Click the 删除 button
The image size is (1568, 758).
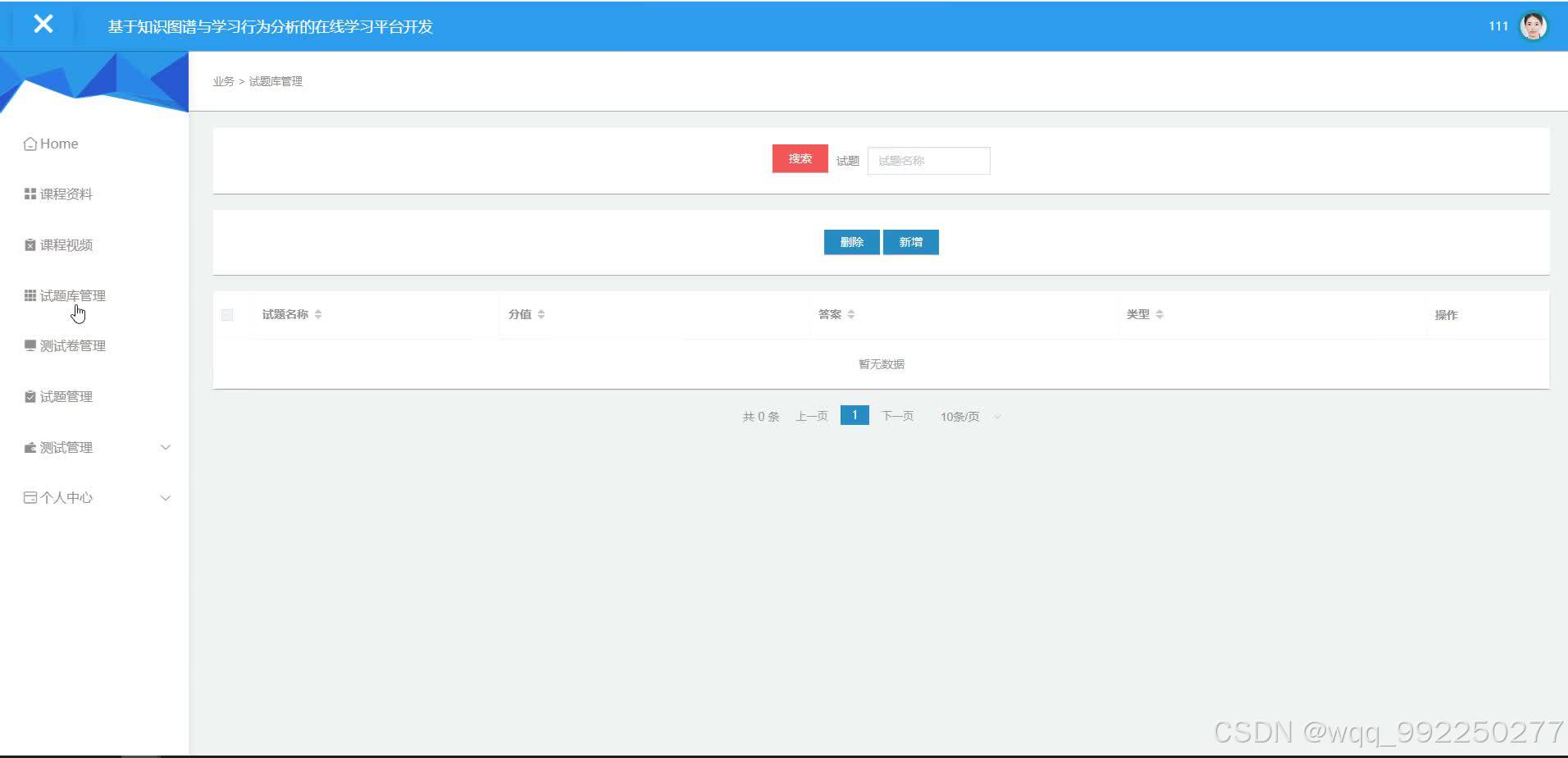(851, 242)
